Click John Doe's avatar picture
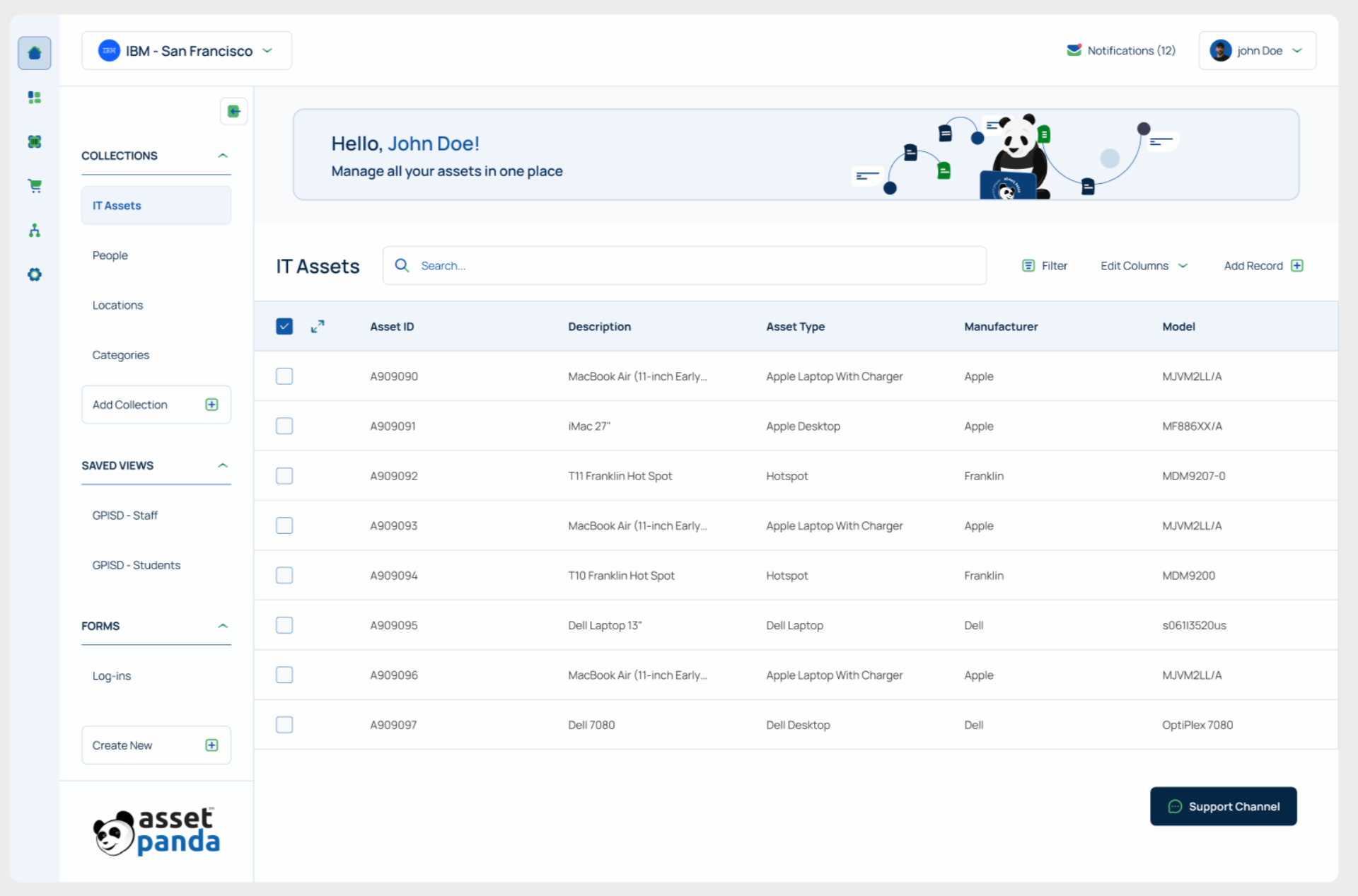 [x=1220, y=51]
